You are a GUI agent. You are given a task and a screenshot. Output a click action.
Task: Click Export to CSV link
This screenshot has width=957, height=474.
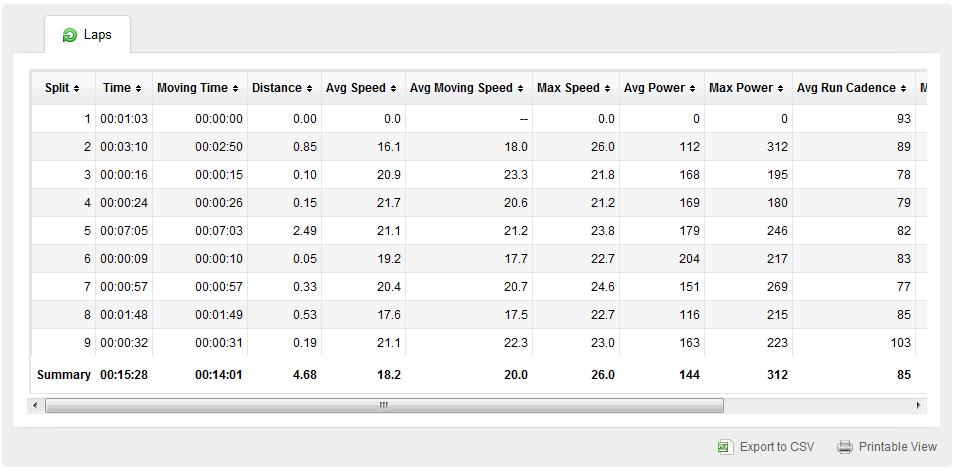[776, 447]
